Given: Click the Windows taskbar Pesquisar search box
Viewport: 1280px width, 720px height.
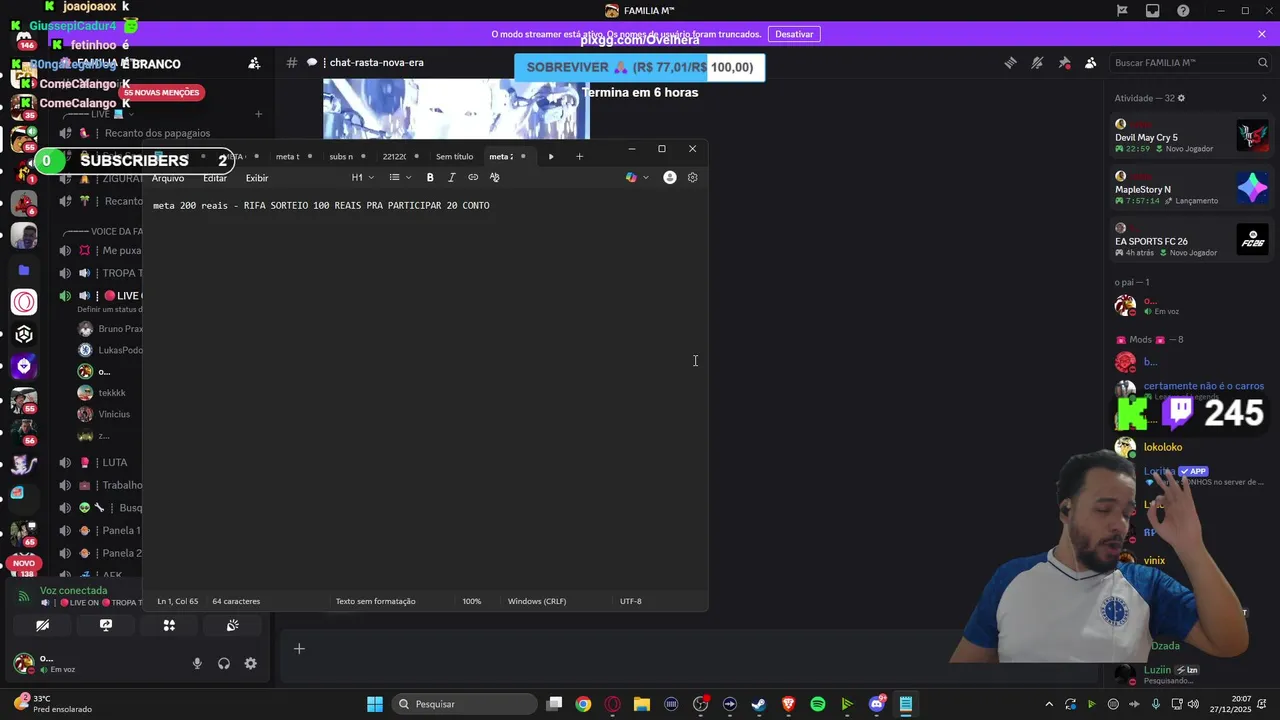Looking at the screenshot, I should (465, 704).
